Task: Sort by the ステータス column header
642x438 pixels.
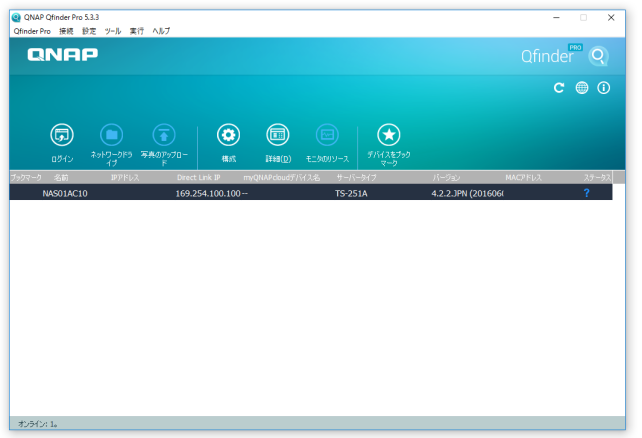Action: tap(597, 178)
